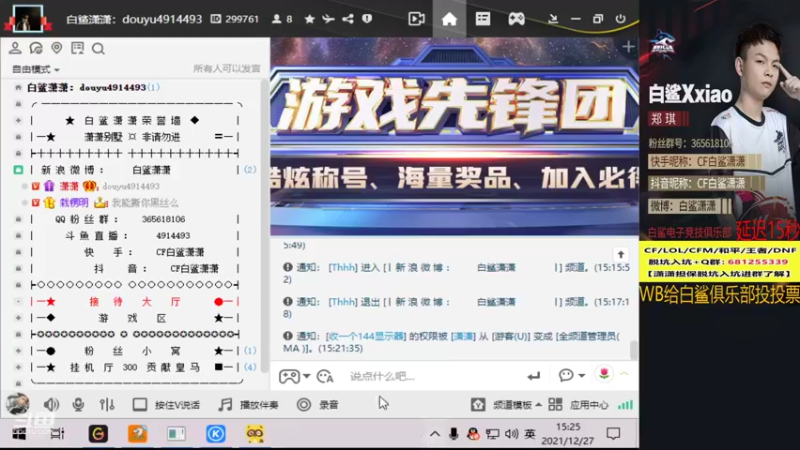This screenshot has height=450, width=800.
Task: Select user 戟锈明 in the channel list
Action: click(x=105, y=203)
